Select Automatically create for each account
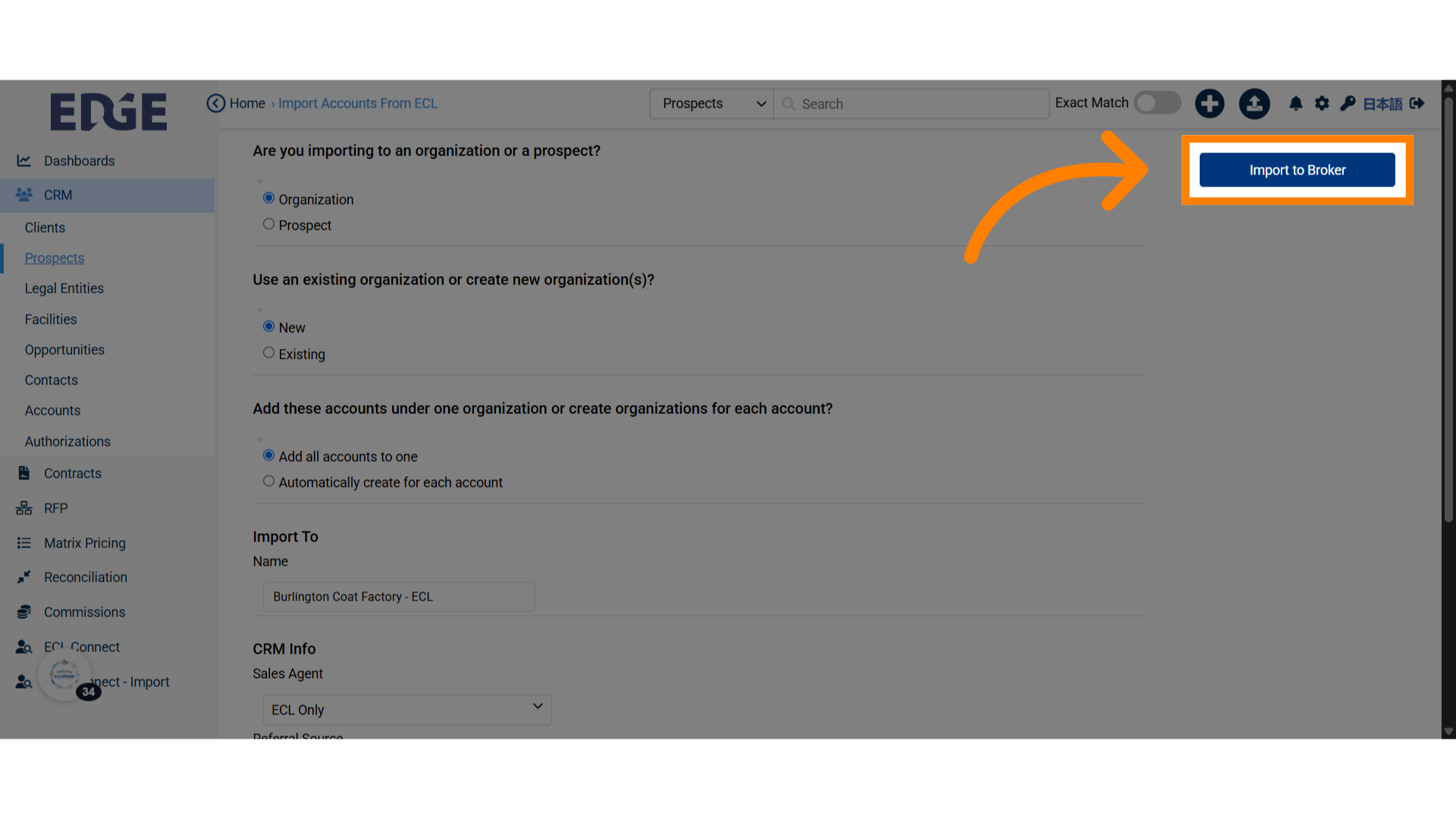The width and height of the screenshot is (1456, 819). click(268, 481)
